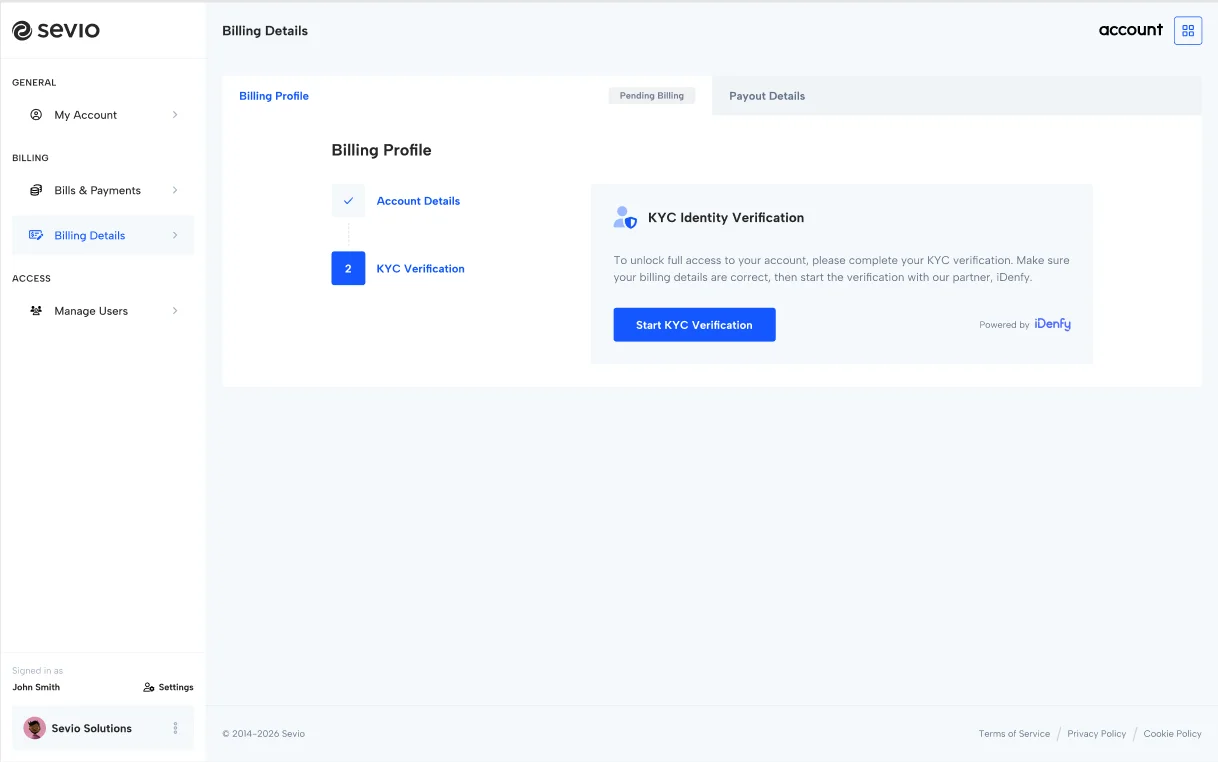Click the Signed in as label
This screenshot has height=762, width=1218.
(x=37, y=671)
